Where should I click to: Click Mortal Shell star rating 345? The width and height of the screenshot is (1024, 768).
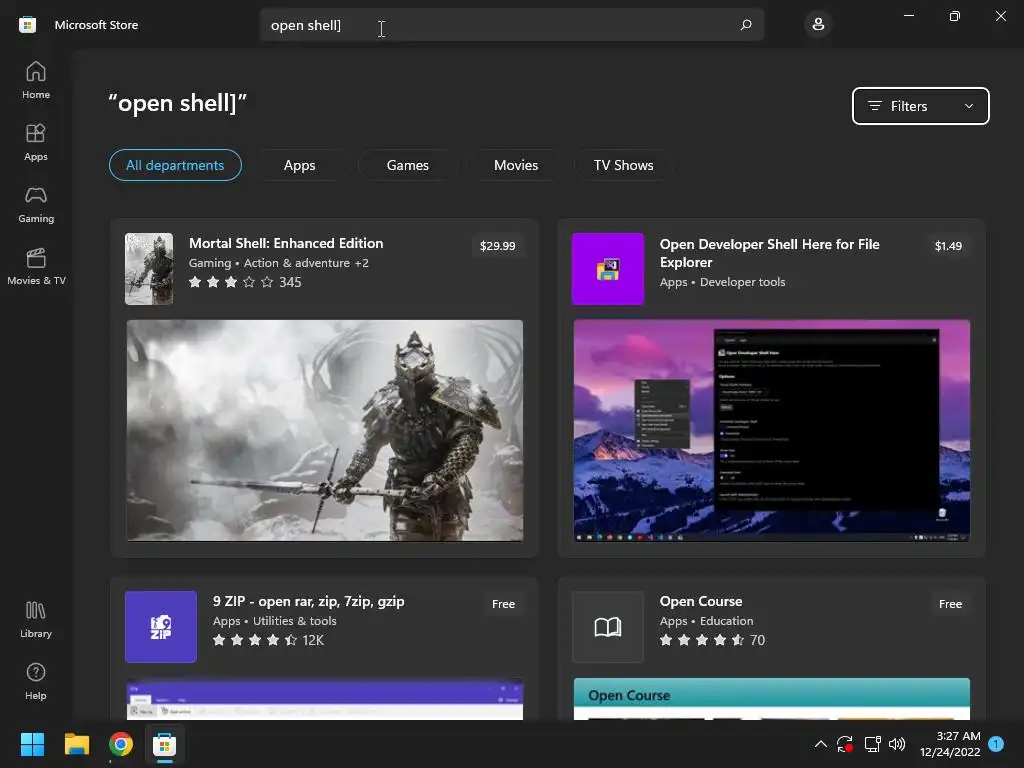coord(245,282)
